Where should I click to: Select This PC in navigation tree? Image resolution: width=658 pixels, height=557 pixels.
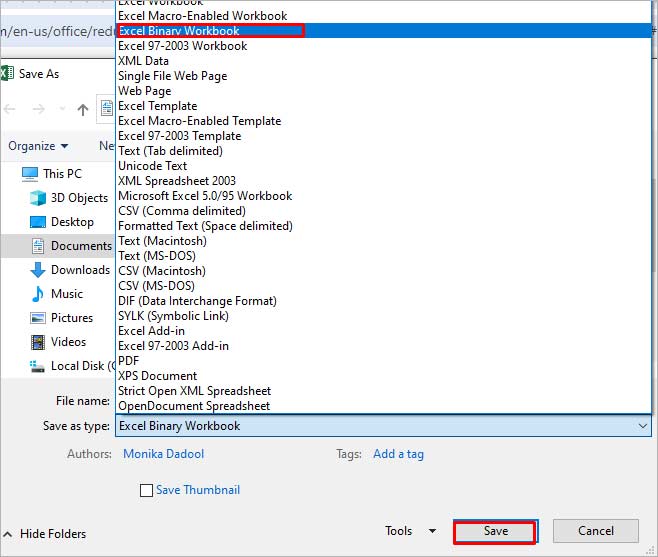tap(52, 174)
